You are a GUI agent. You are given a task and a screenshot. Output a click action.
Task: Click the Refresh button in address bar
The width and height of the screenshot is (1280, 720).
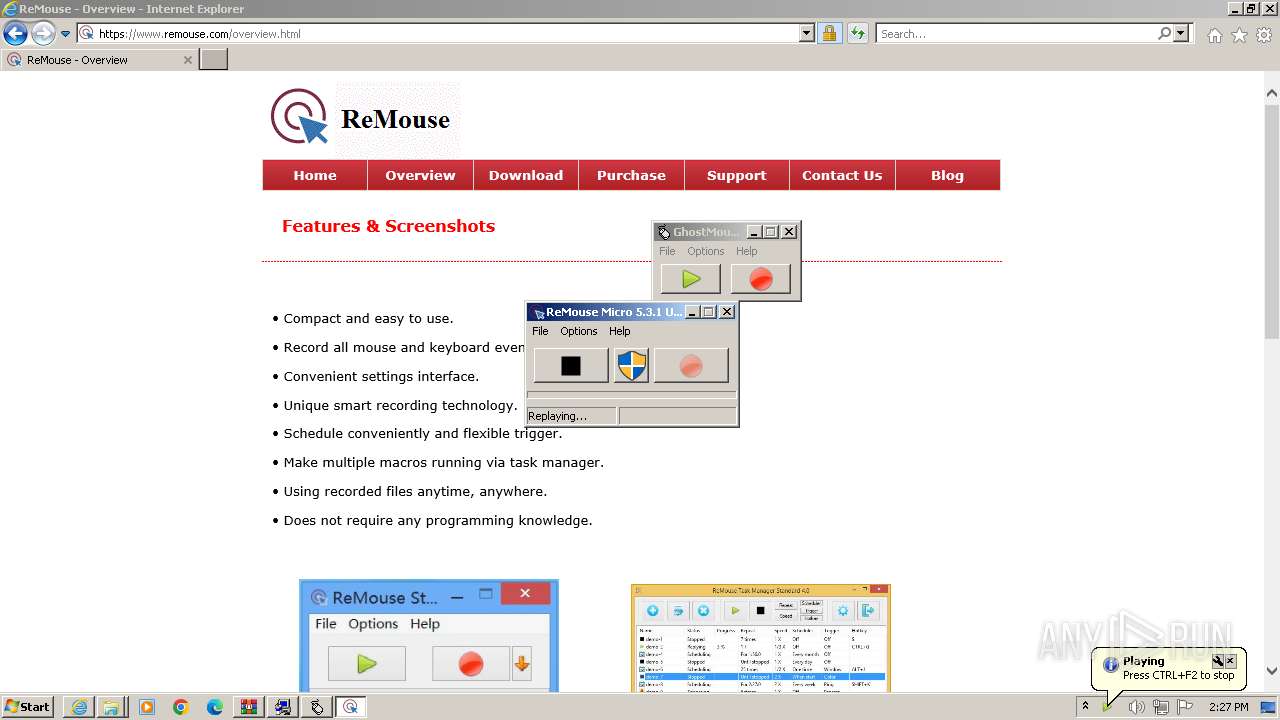(857, 33)
